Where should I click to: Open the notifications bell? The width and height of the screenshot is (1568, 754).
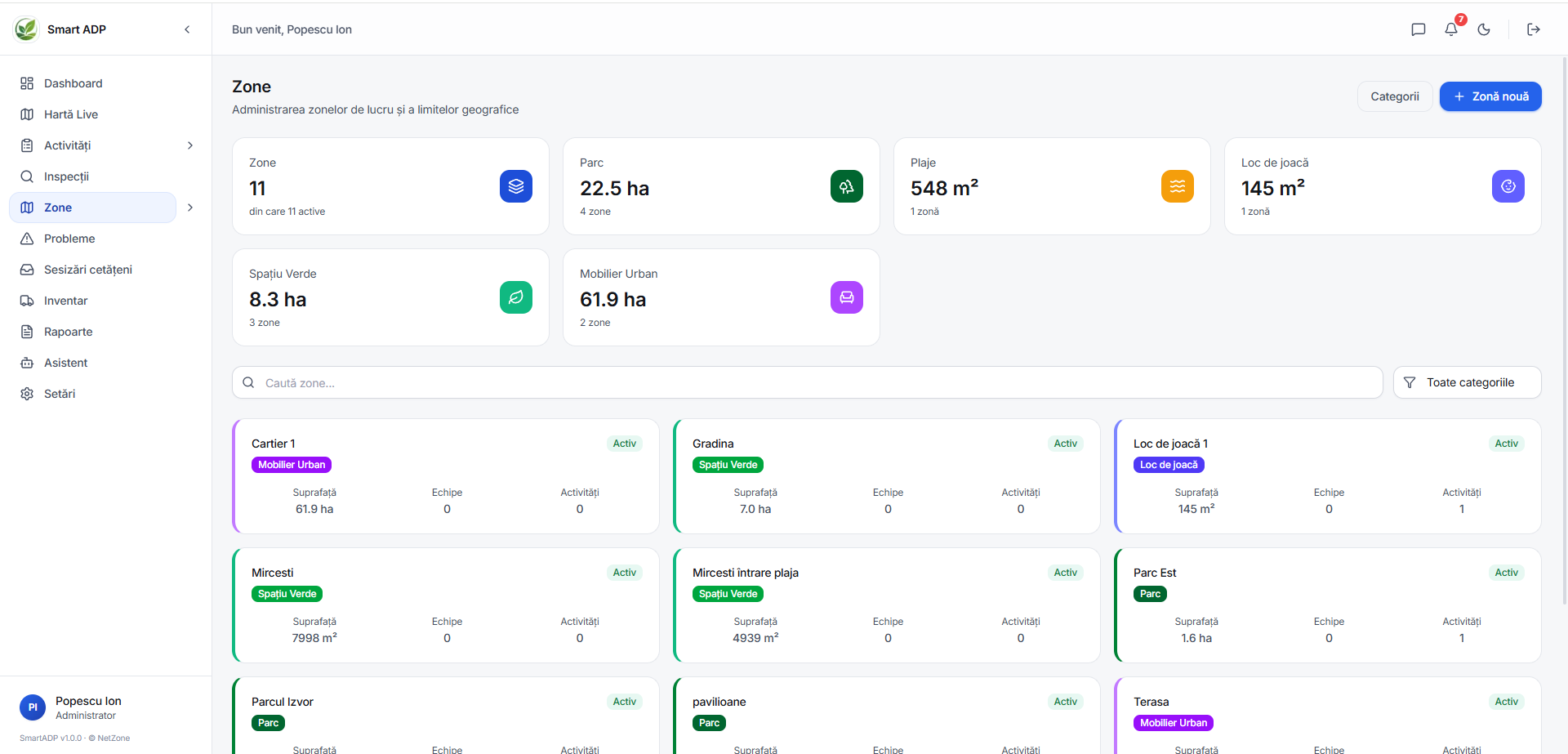pos(1451,29)
